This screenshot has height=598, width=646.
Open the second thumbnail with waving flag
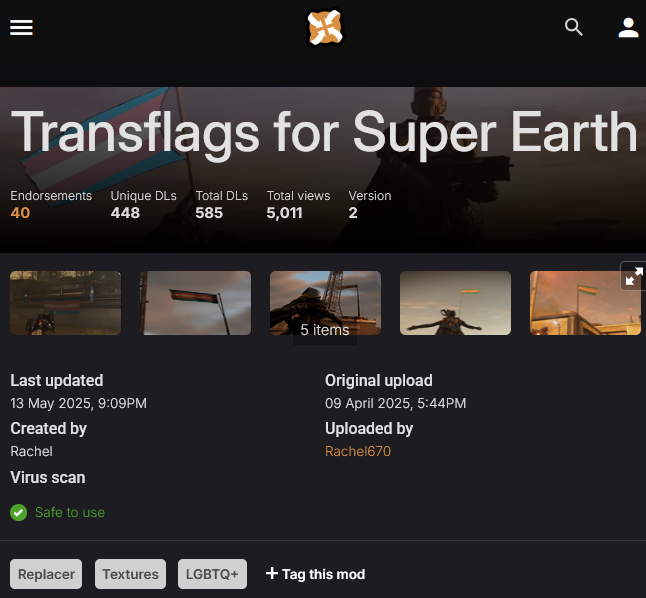pos(195,303)
